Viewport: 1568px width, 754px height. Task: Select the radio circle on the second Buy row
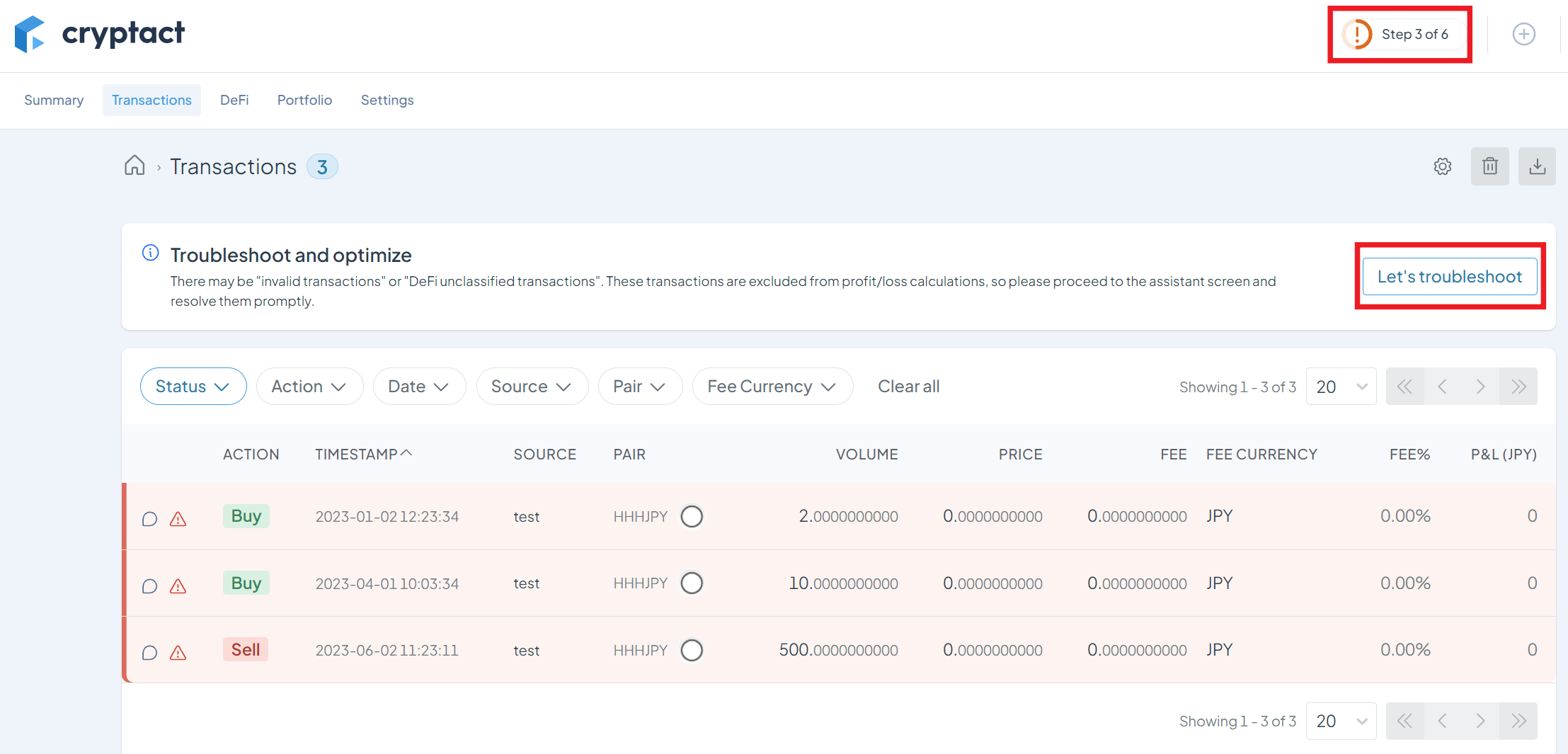tap(692, 583)
